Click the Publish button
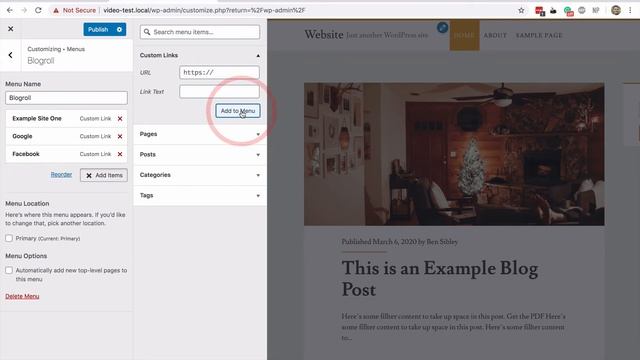This screenshot has width=640, height=360. [x=98, y=29]
